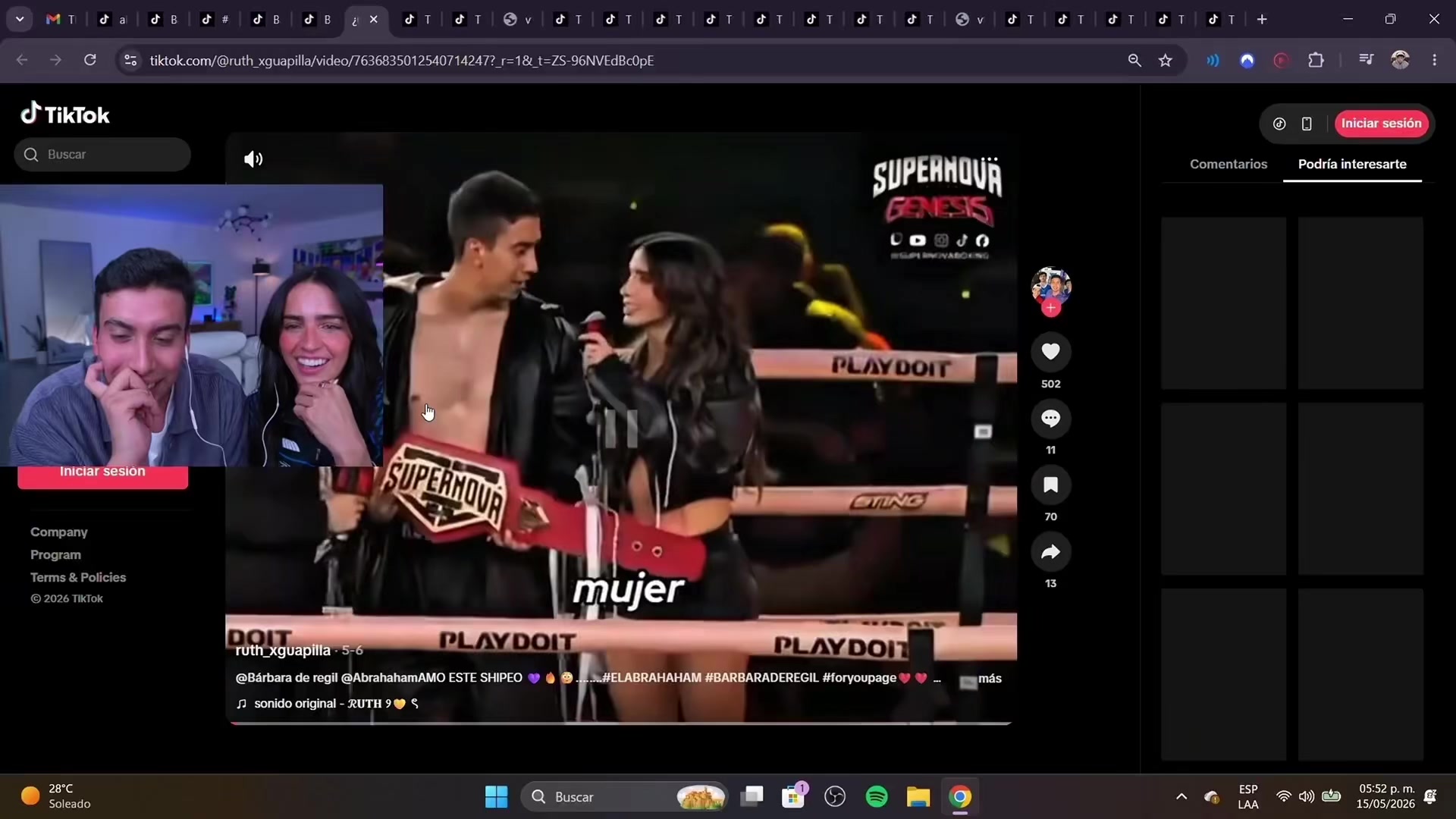The width and height of the screenshot is (1456, 819).
Task: Open Task View from the taskbar
Action: [752, 797]
